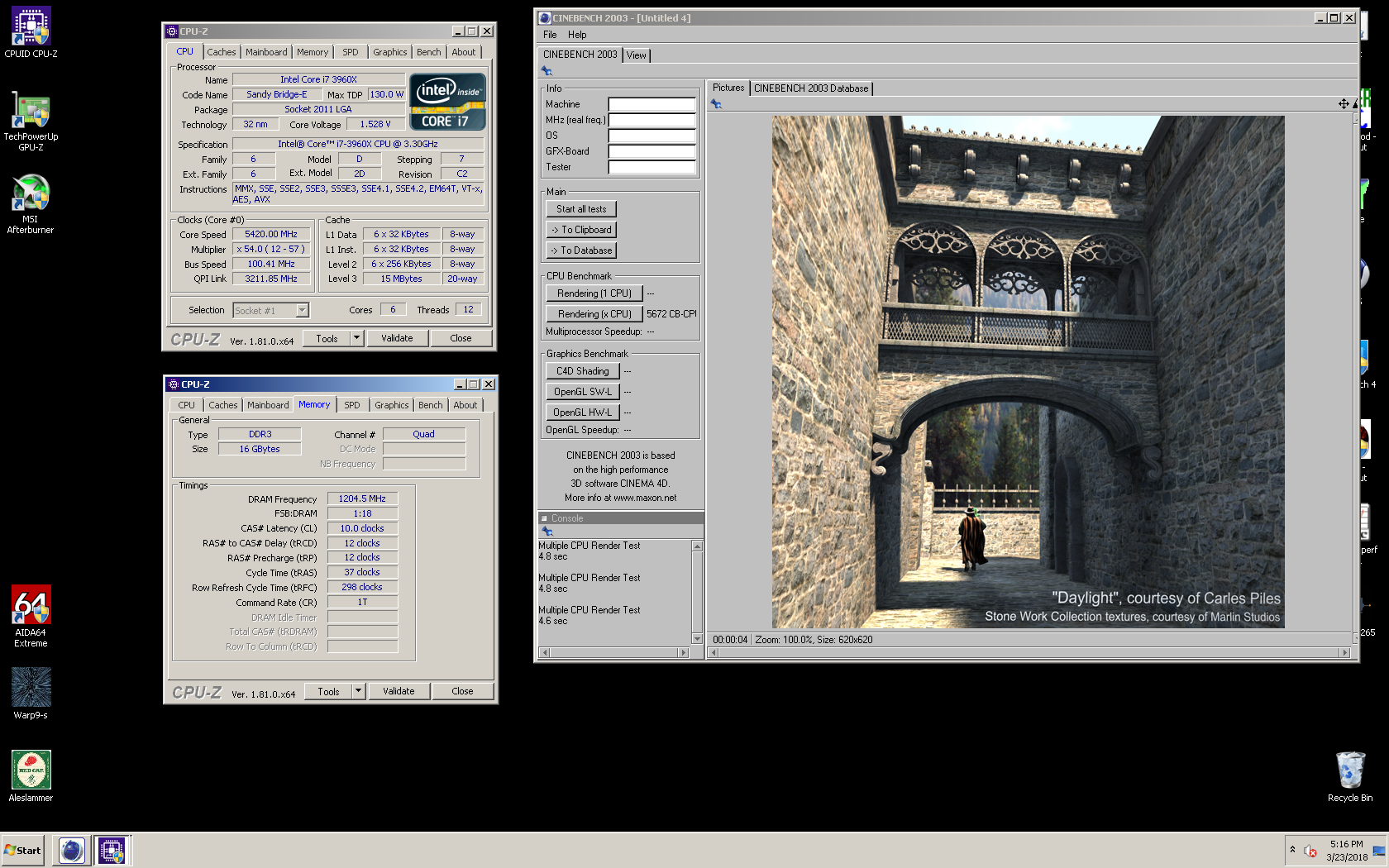Click into the MHz (real freq.) field

(x=652, y=120)
